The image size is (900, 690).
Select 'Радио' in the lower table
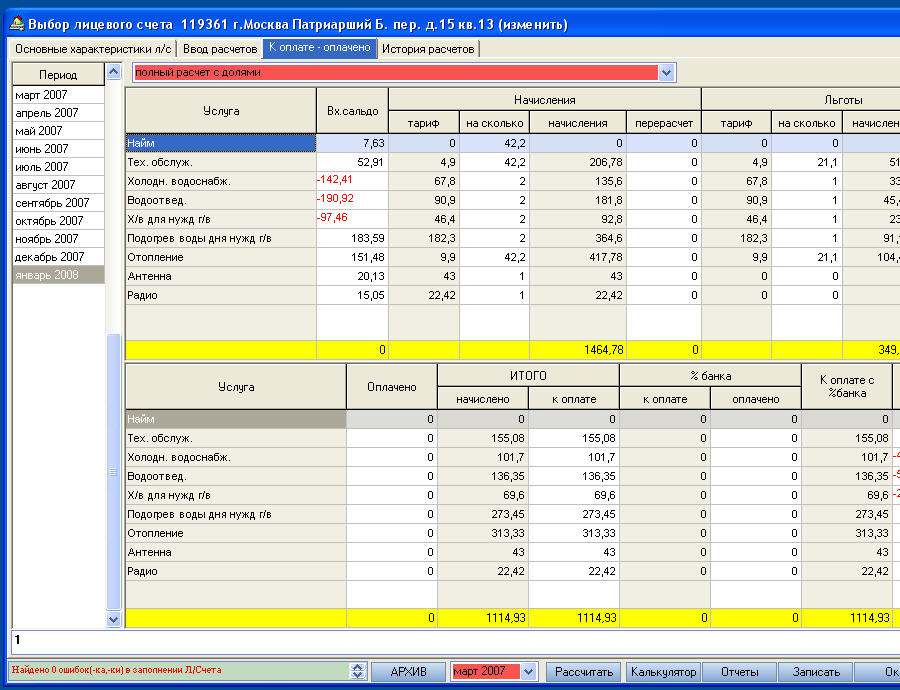[236, 571]
